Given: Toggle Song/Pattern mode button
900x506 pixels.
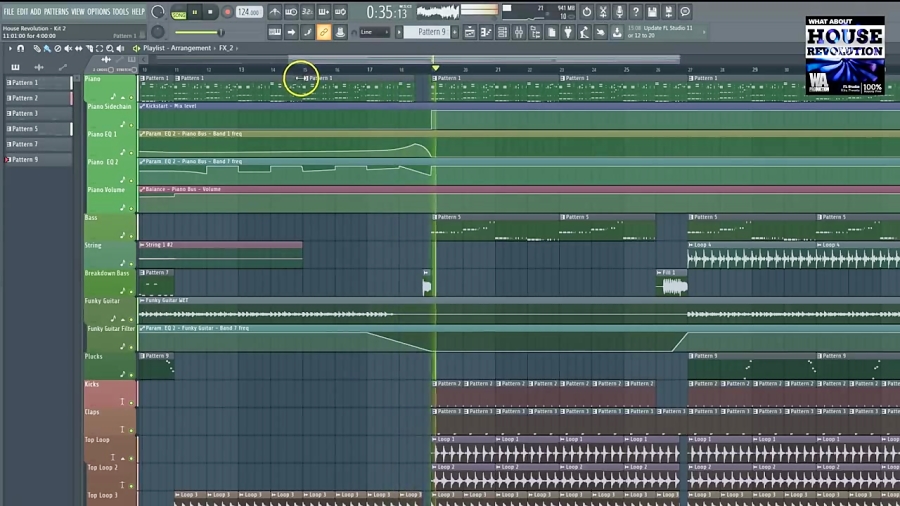Looking at the screenshot, I should (179, 13).
